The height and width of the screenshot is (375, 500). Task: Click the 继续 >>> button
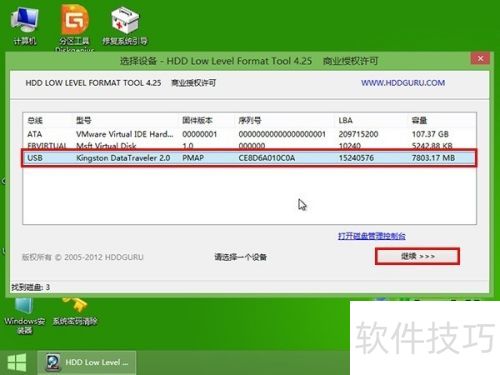tap(417, 256)
